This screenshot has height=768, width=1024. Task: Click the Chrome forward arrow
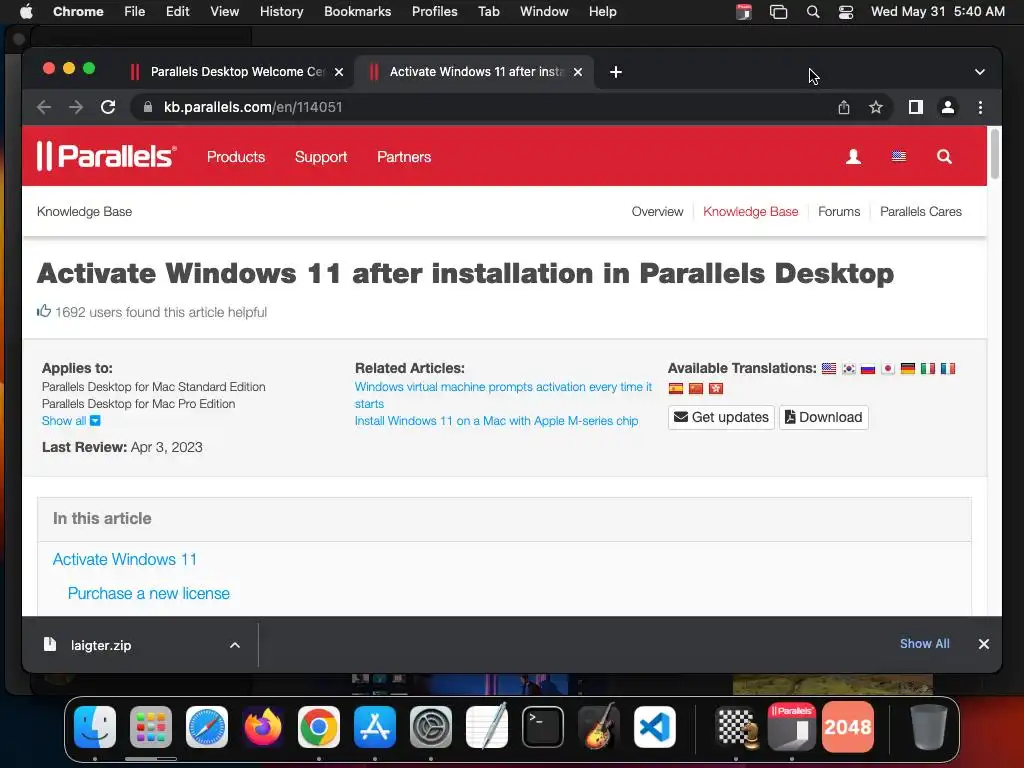(x=76, y=107)
